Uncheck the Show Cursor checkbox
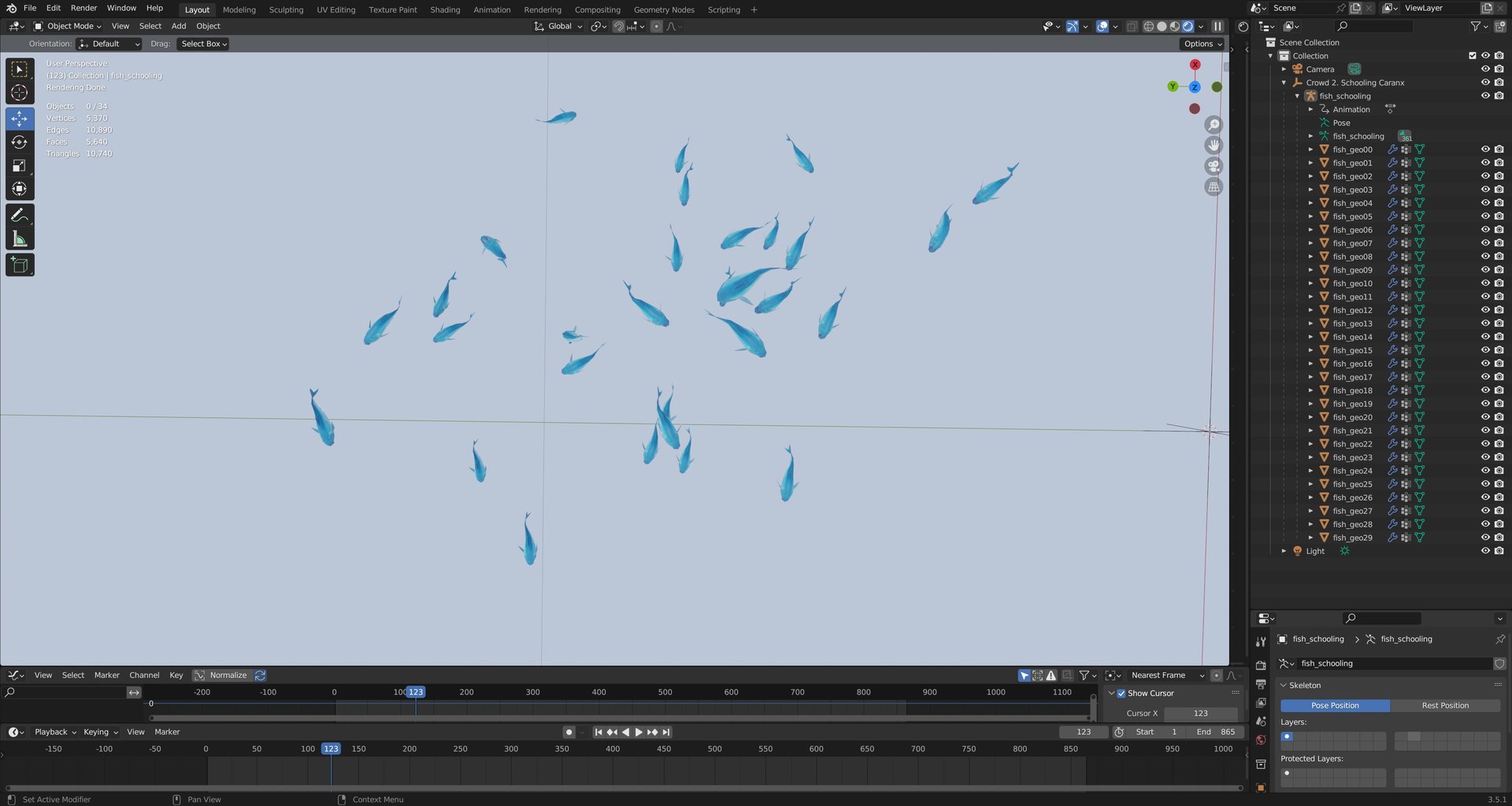 pos(1121,693)
